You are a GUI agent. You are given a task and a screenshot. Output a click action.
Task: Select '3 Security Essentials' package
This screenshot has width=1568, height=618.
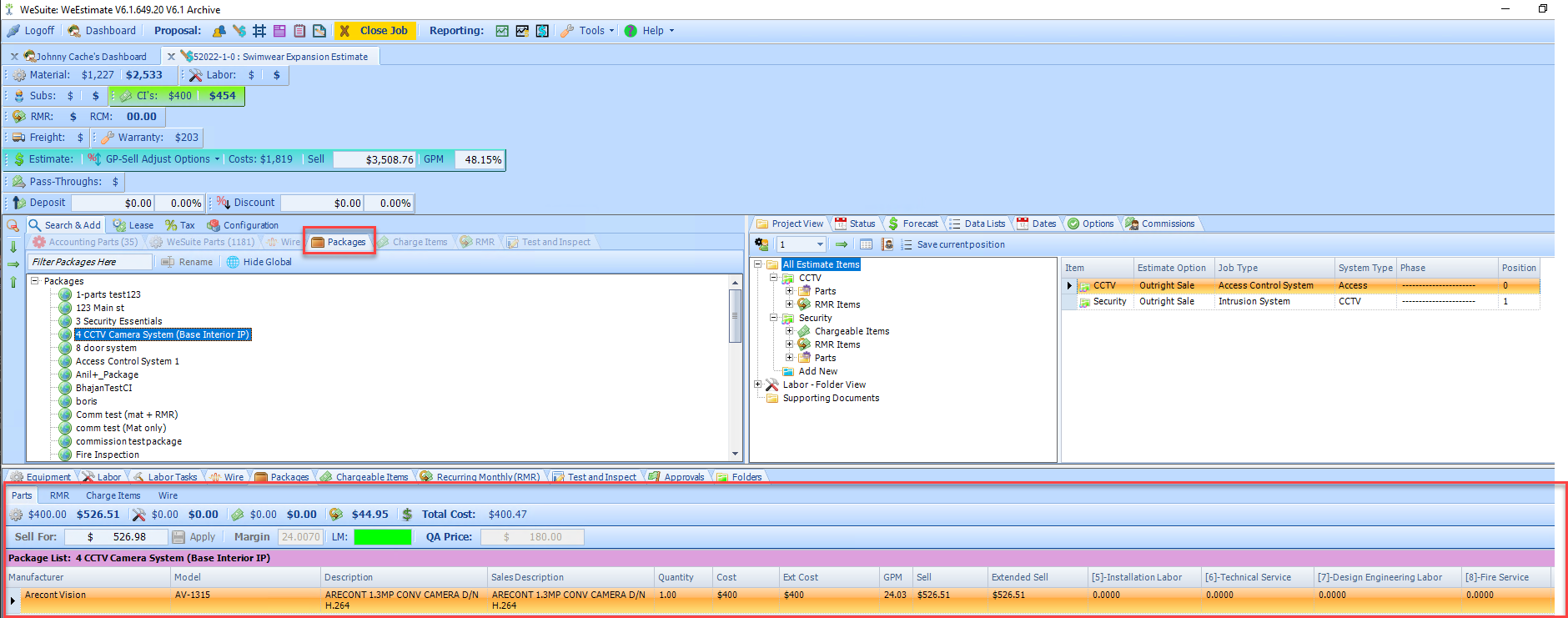click(x=118, y=321)
